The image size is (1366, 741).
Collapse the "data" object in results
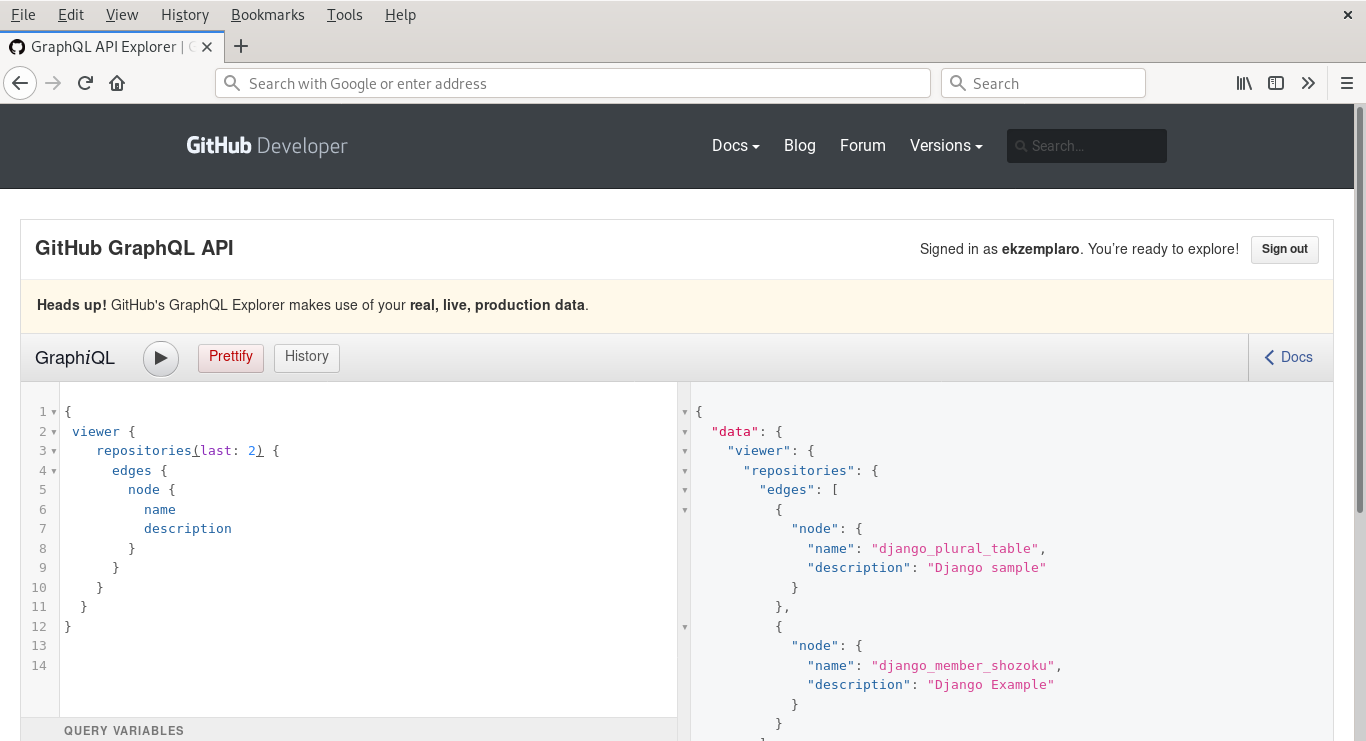(x=685, y=432)
